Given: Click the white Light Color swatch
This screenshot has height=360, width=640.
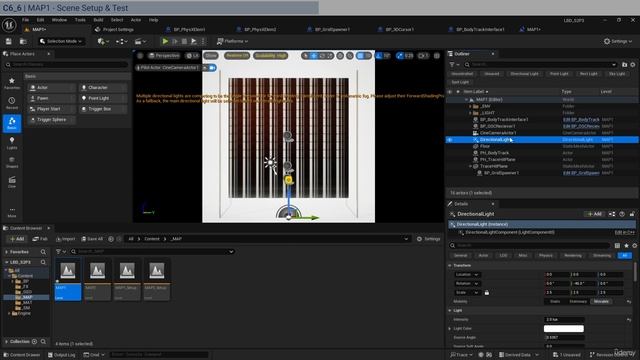Looking at the screenshot, I should [564, 329].
